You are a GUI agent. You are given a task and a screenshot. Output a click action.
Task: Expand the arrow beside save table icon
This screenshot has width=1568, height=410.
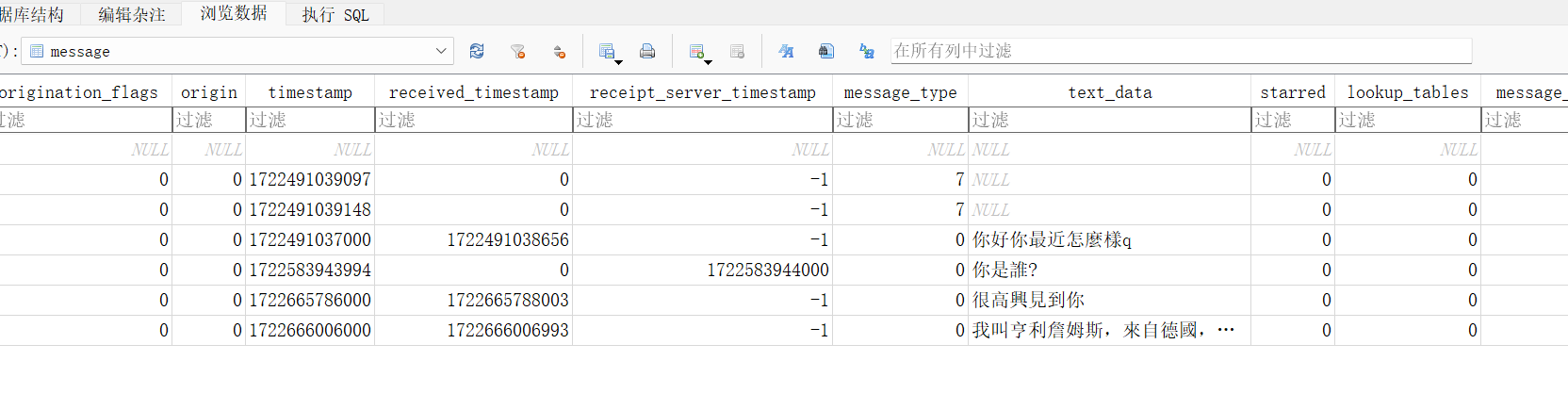pos(619,62)
